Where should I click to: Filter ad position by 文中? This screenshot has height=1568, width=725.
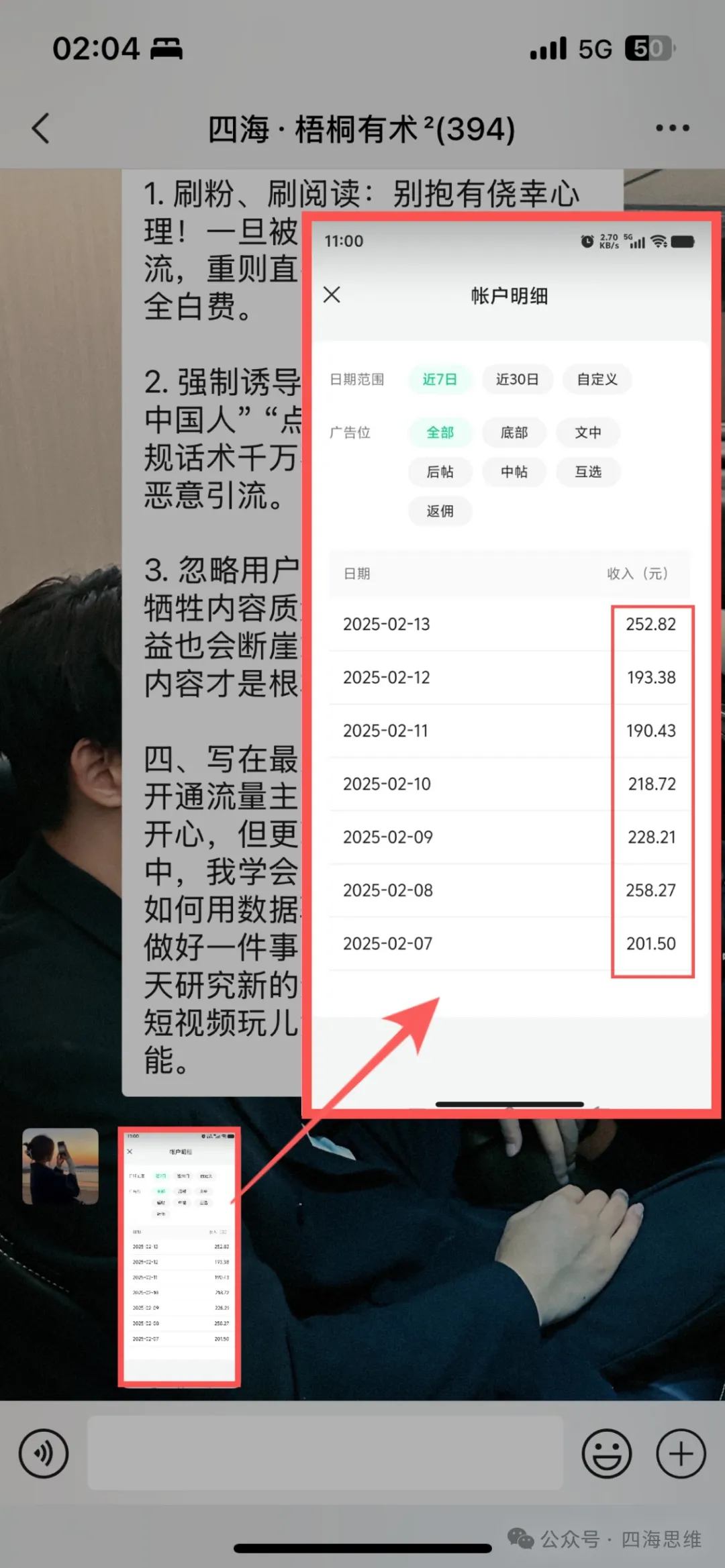click(588, 432)
